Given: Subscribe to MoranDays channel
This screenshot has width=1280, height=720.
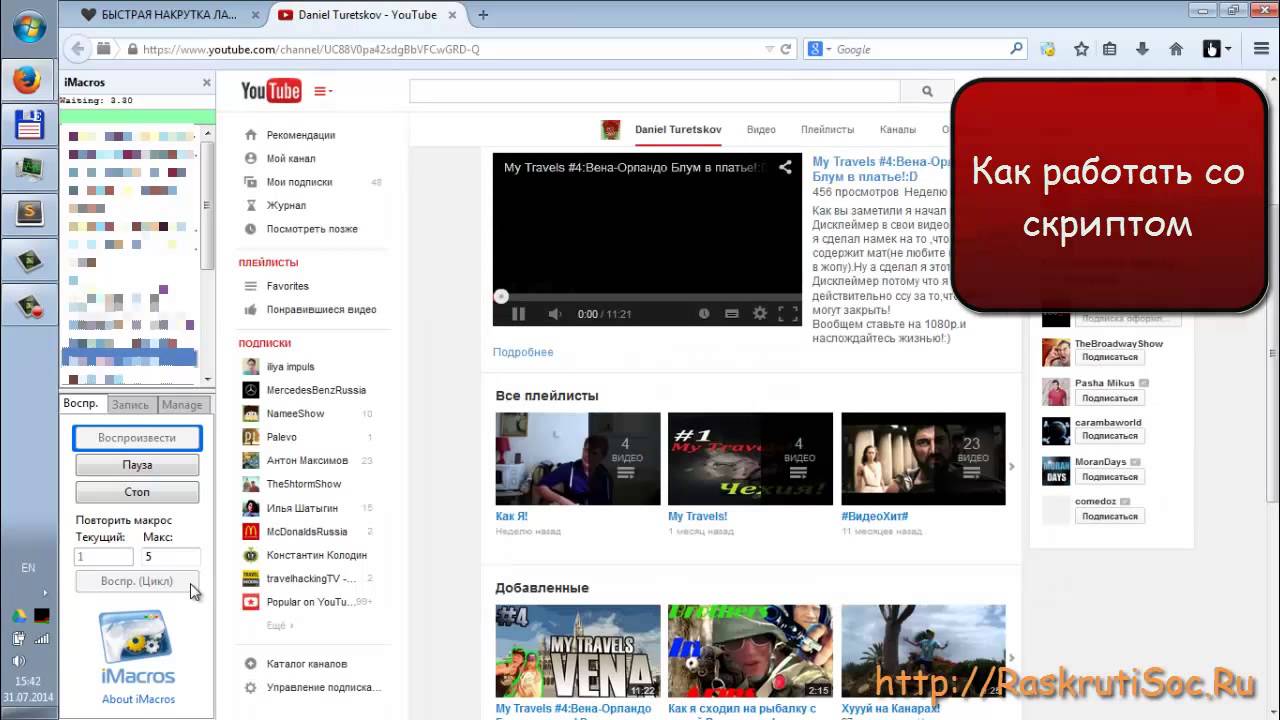Looking at the screenshot, I should (1109, 476).
